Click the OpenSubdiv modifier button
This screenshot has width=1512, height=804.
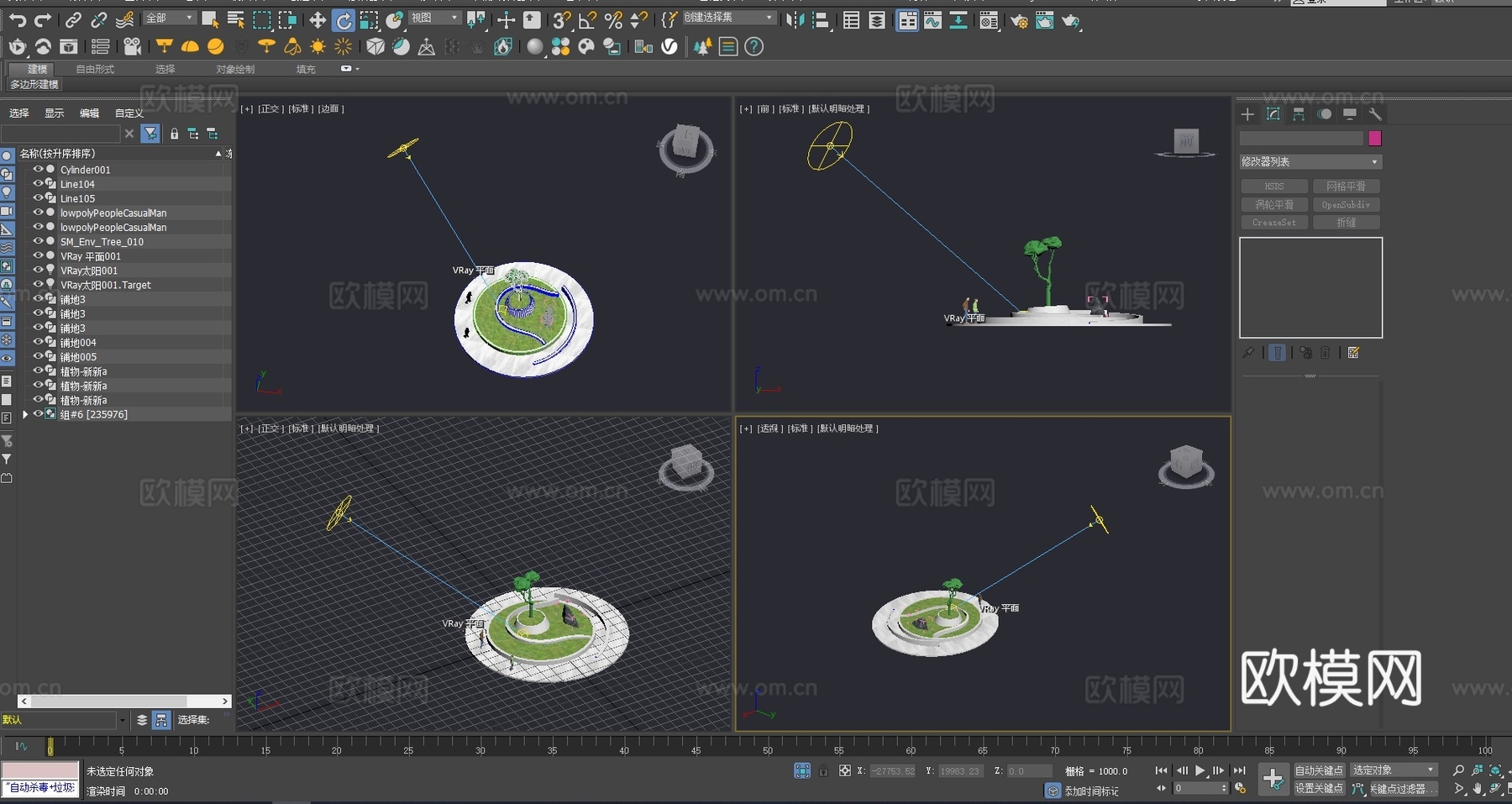click(x=1346, y=204)
